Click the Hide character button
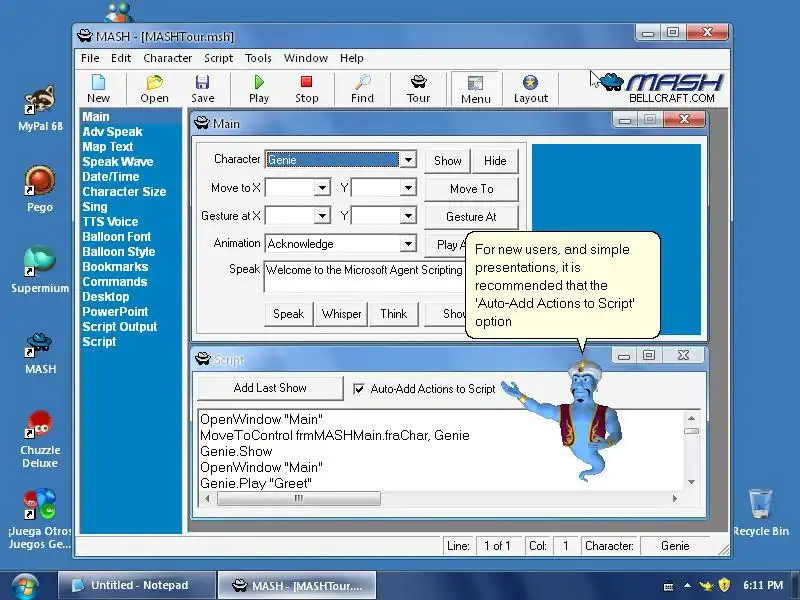The height and width of the screenshot is (600, 800). (x=495, y=161)
